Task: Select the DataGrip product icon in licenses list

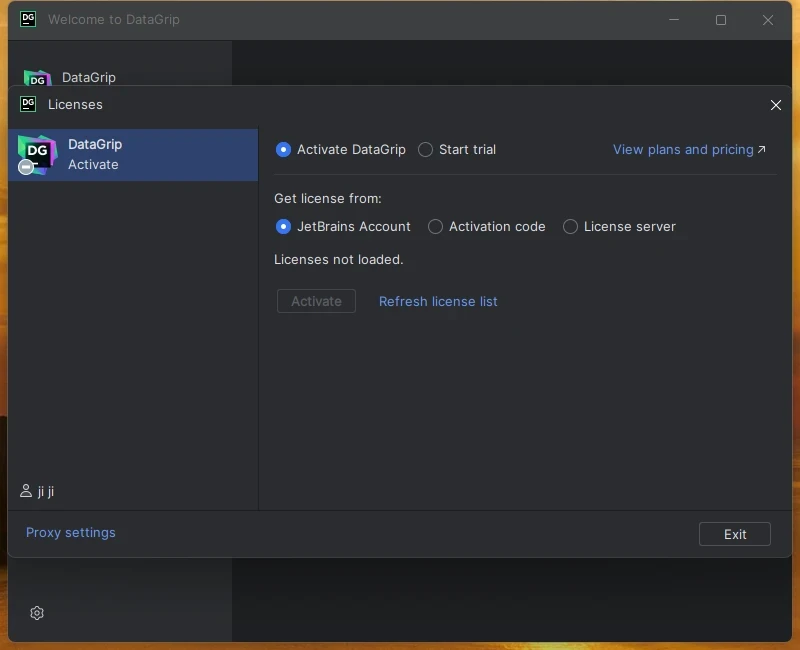Action: (37, 154)
